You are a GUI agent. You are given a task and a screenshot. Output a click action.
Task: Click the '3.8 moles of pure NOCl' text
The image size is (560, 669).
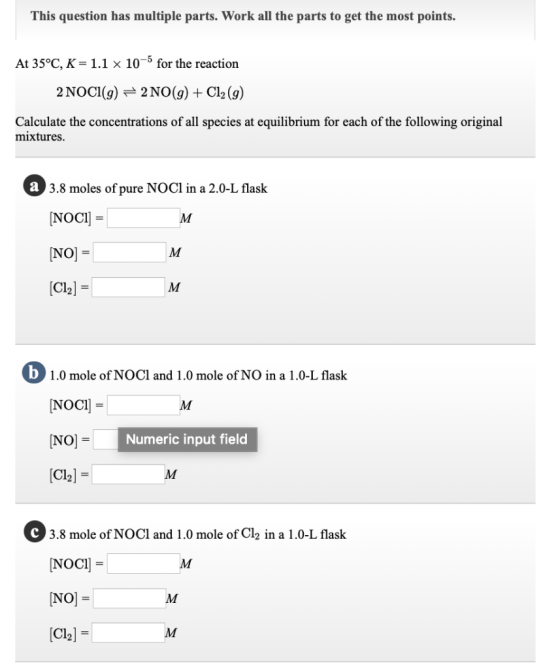point(158,188)
